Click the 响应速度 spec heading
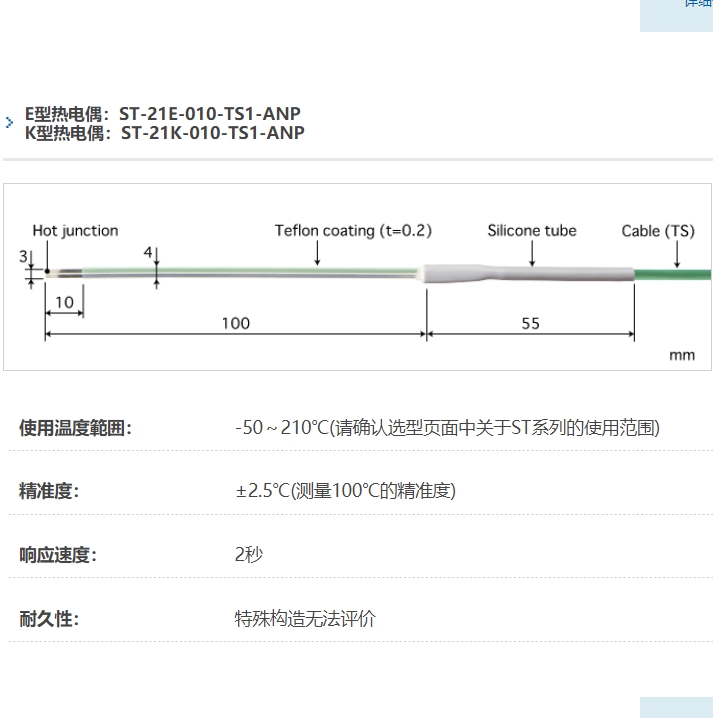 pos(58,555)
